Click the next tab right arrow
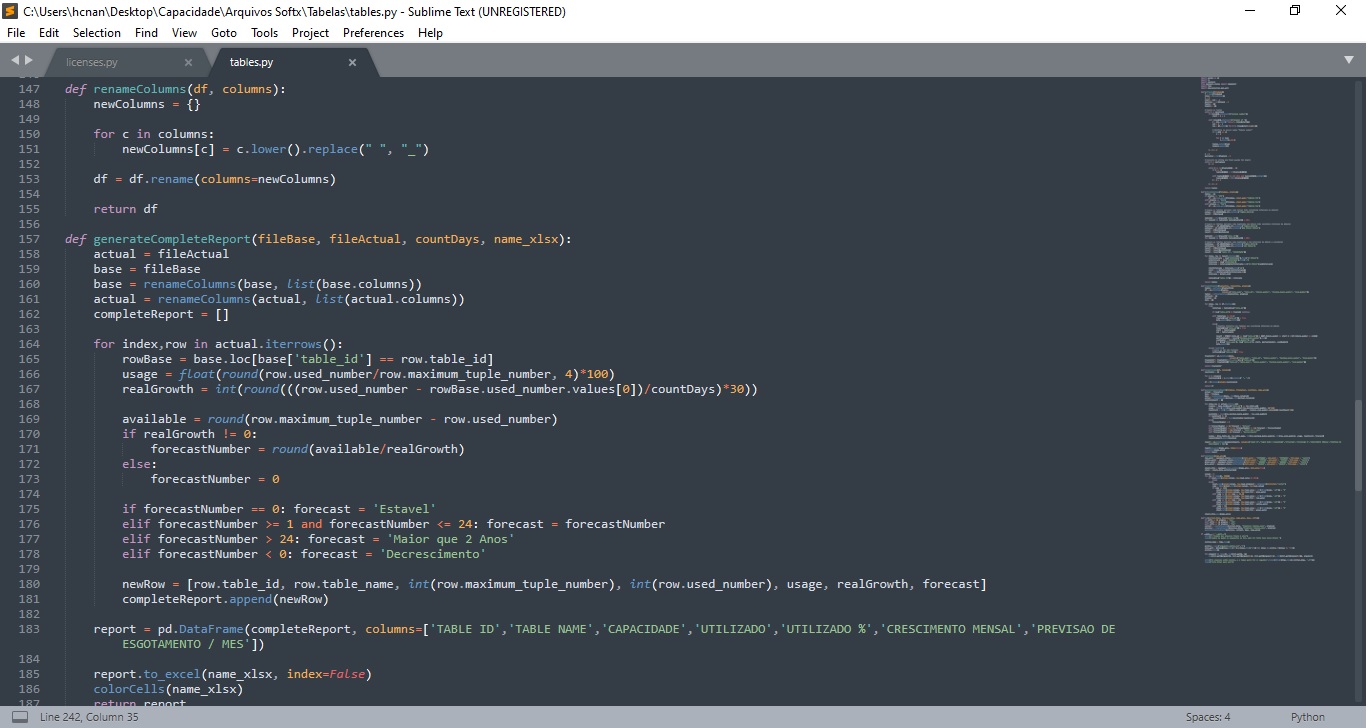Viewport: 1368px width, 728px height. 29,61
